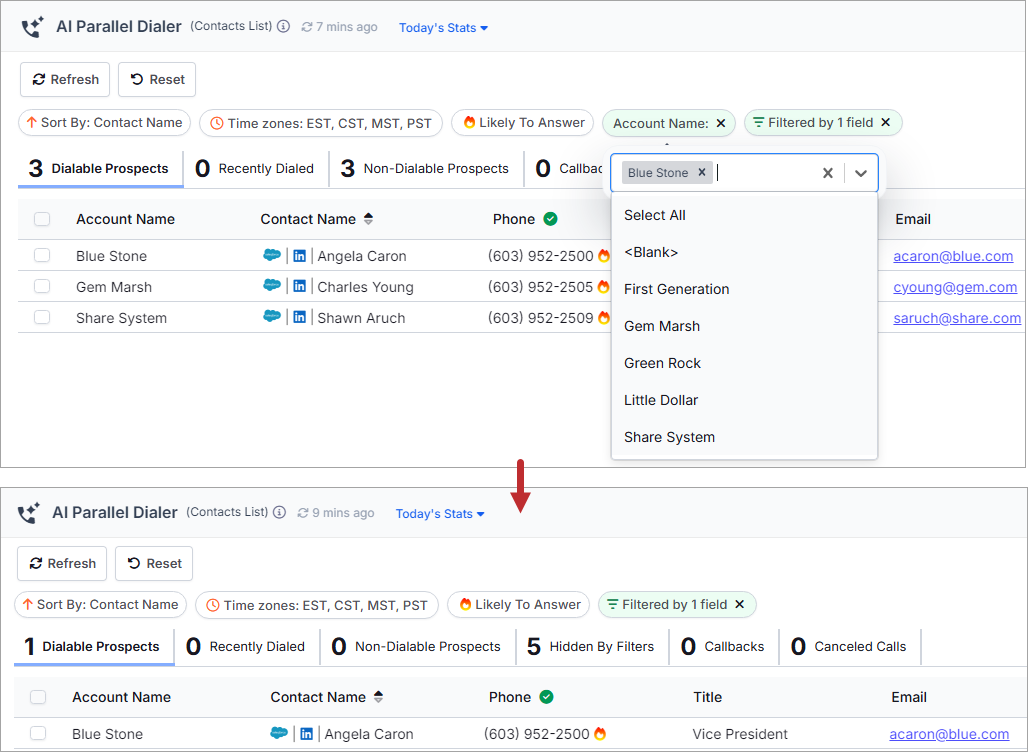Select the <Blank> option in the account list
Viewport: 1028px width, 752px height.
click(744, 252)
